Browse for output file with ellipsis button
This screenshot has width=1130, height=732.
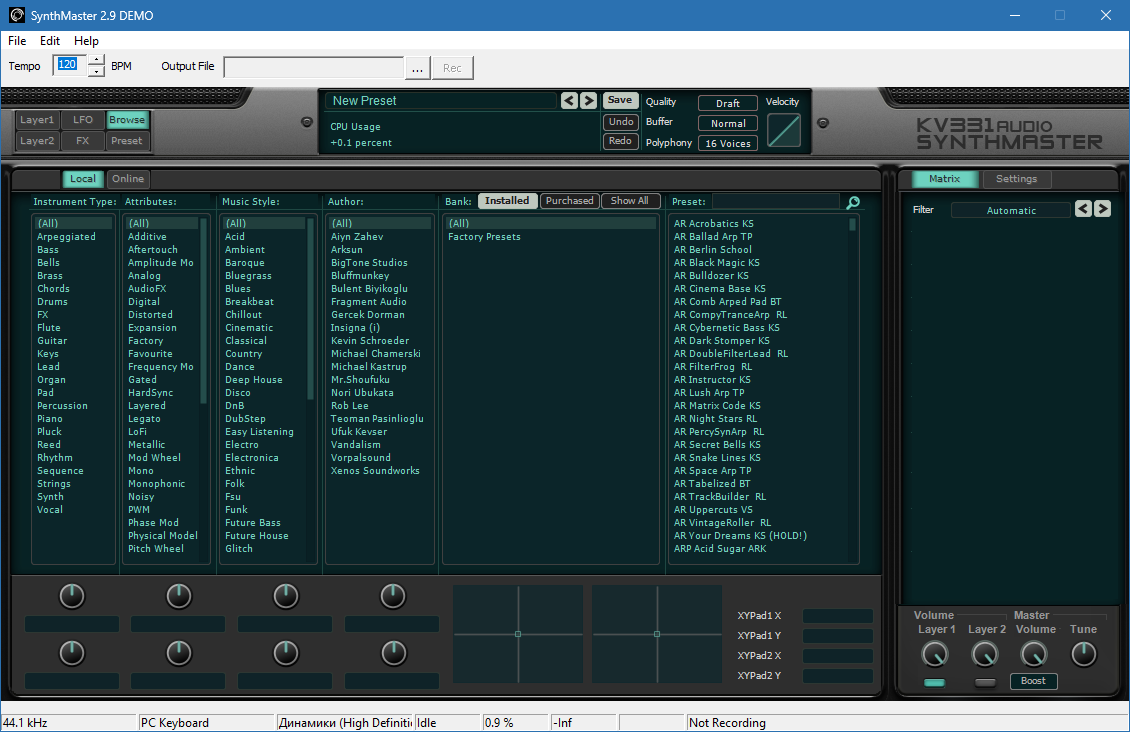(417, 68)
